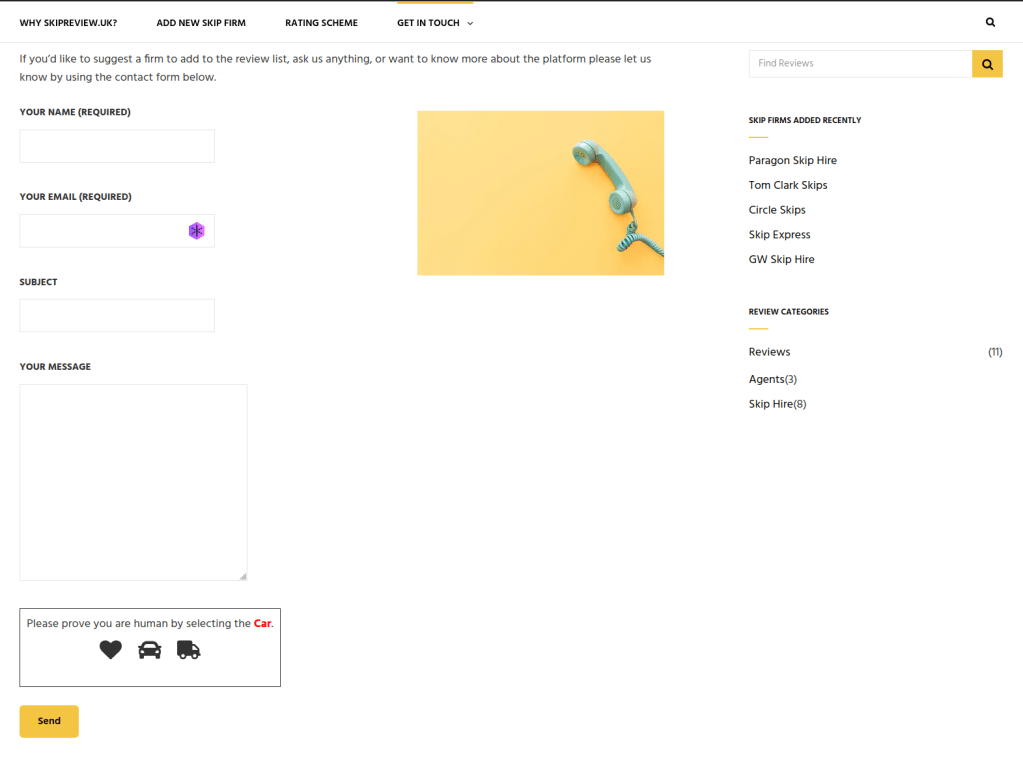Open the Rating Scheme menu item
The width and height of the screenshot is (1023, 758).
pyautogui.click(x=321, y=23)
